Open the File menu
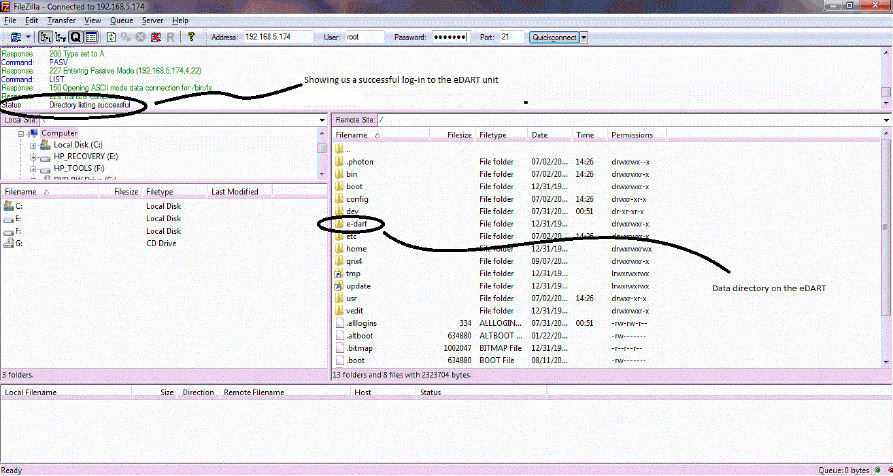 10,20
